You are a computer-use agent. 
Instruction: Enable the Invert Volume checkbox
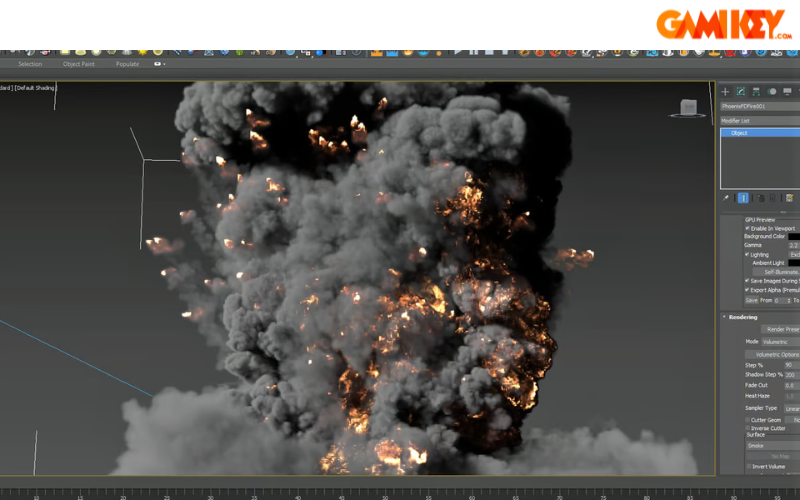tap(749, 466)
